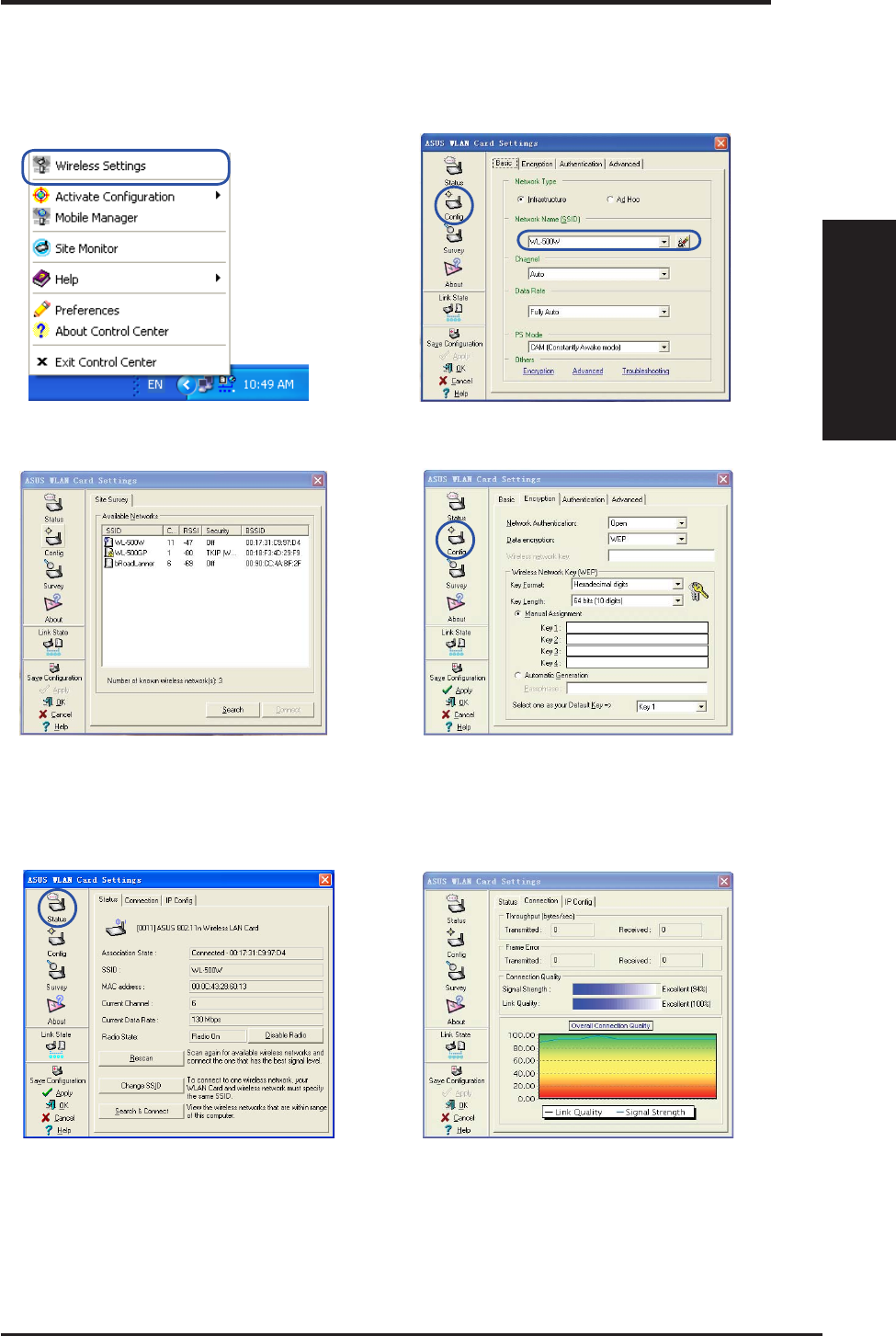Image resolution: width=896 pixels, height=1336 pixels.
Task: Click the Troubleshooting link under Others
Action: tap(646, 371)
